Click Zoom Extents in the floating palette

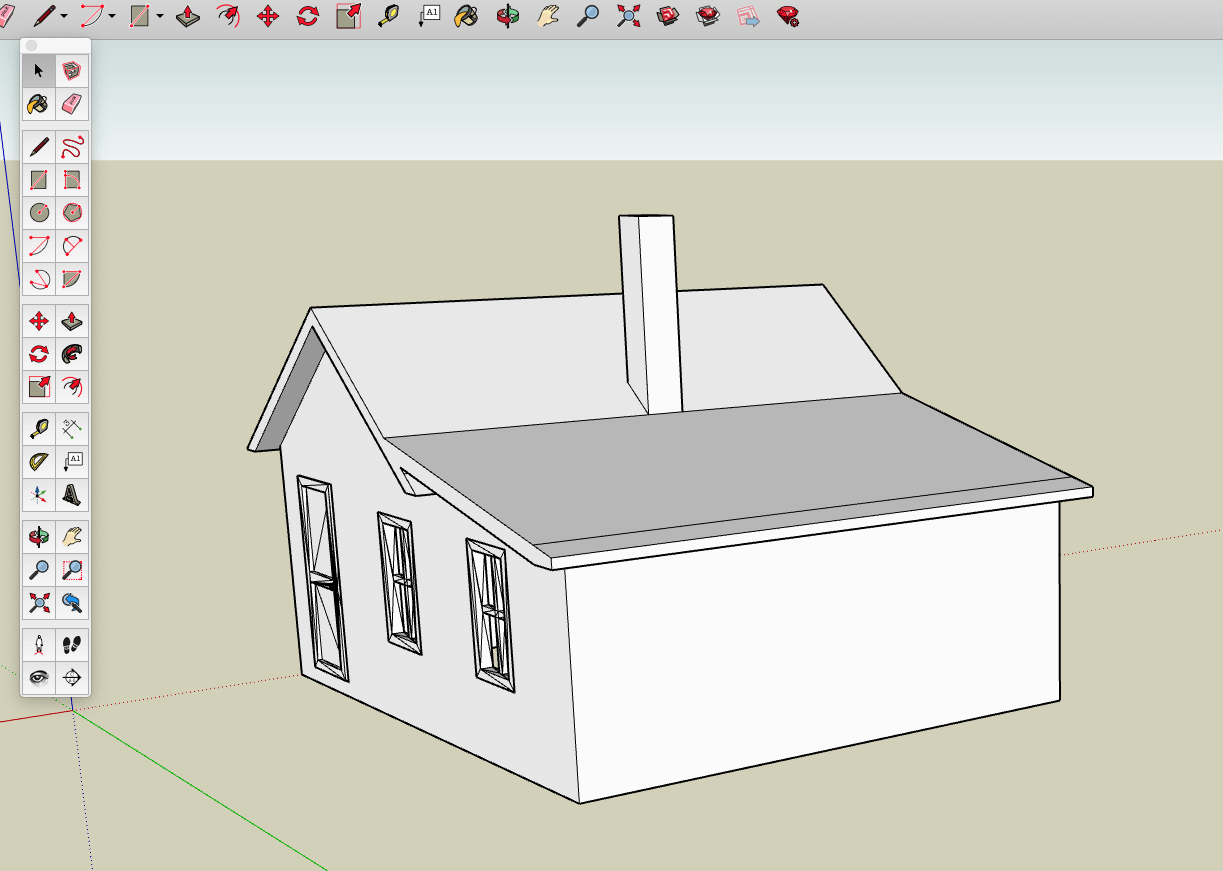(39, 603)
